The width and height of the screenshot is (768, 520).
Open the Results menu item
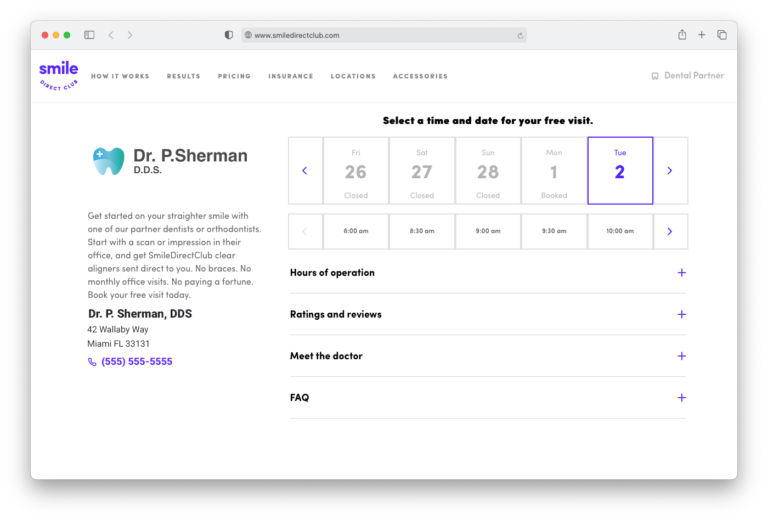tap(184, 76)
